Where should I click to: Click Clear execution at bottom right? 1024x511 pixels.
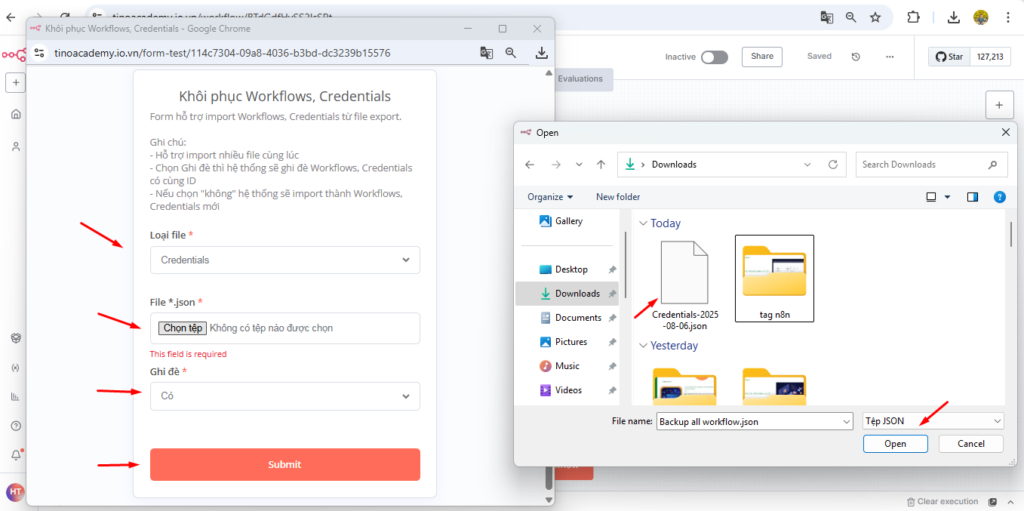tap(942, 502)
